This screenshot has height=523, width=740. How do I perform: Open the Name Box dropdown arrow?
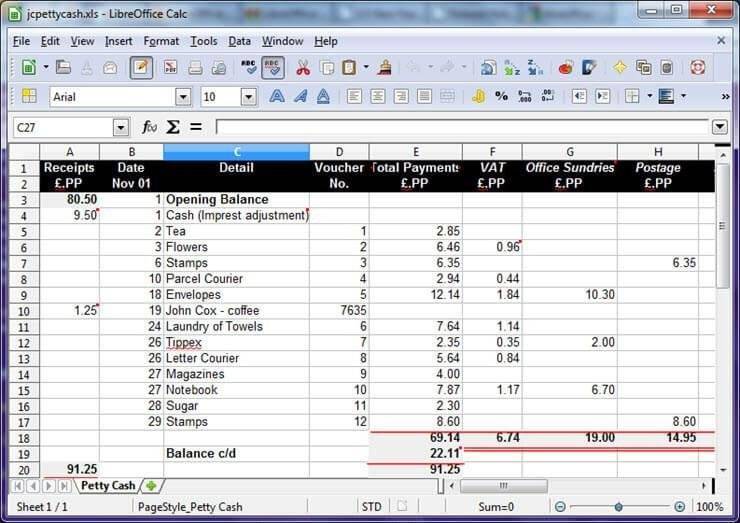(121, 127)
